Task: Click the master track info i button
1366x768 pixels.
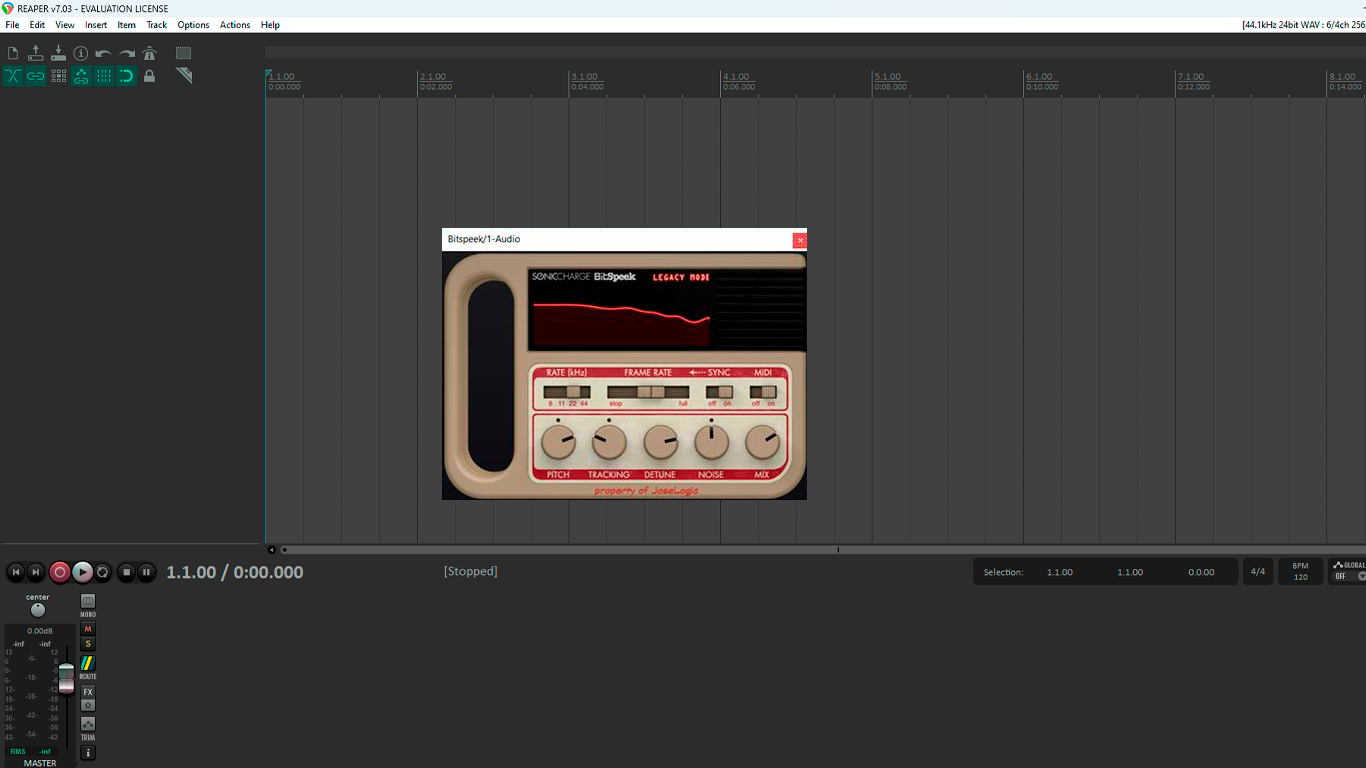Action: 88,752
